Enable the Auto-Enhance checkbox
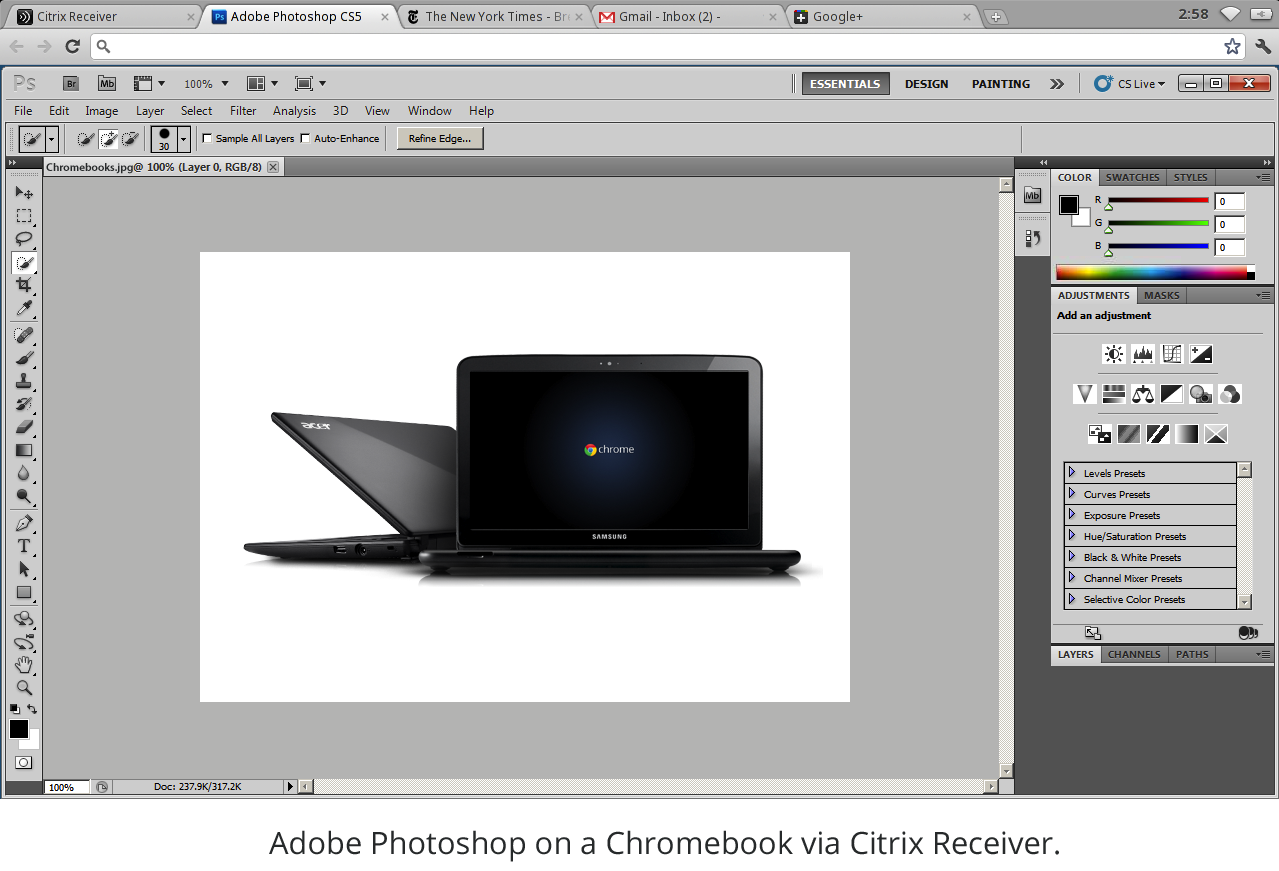The image size is (1279, 871). coord(305,138)
